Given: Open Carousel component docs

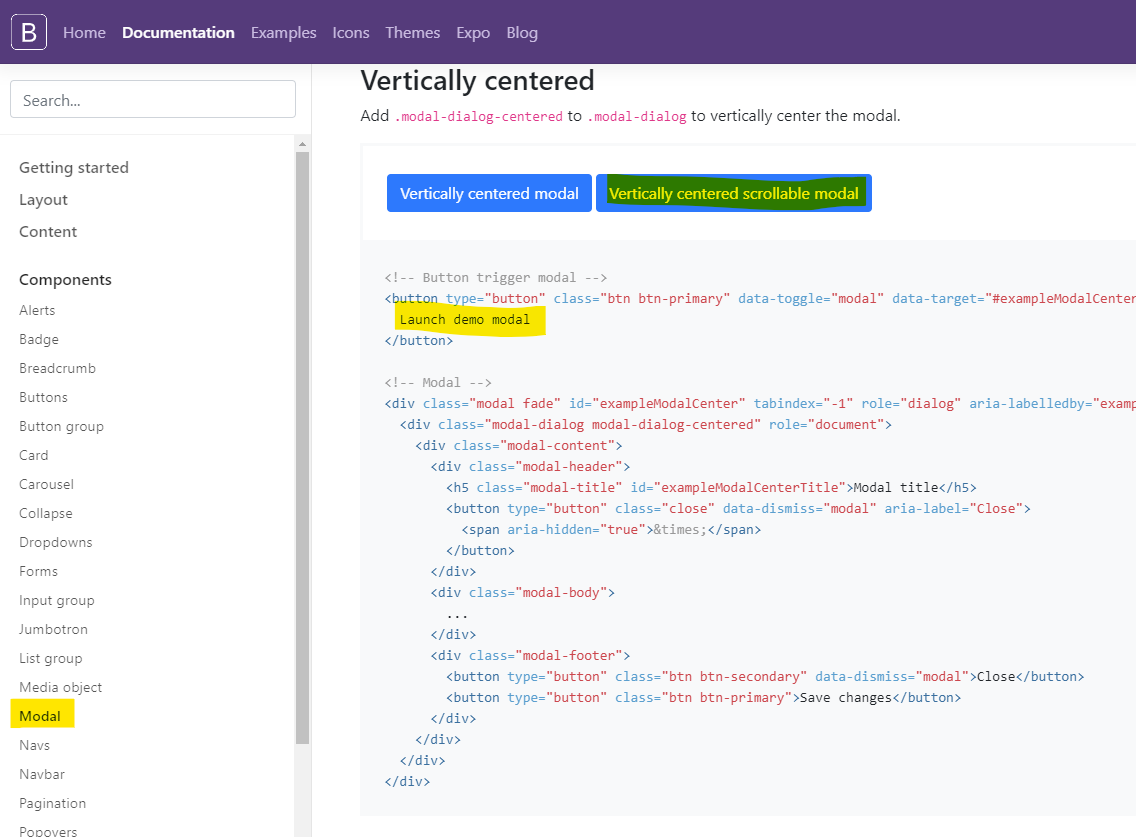Looking at the screenshot, I should (x=46, y=484).
